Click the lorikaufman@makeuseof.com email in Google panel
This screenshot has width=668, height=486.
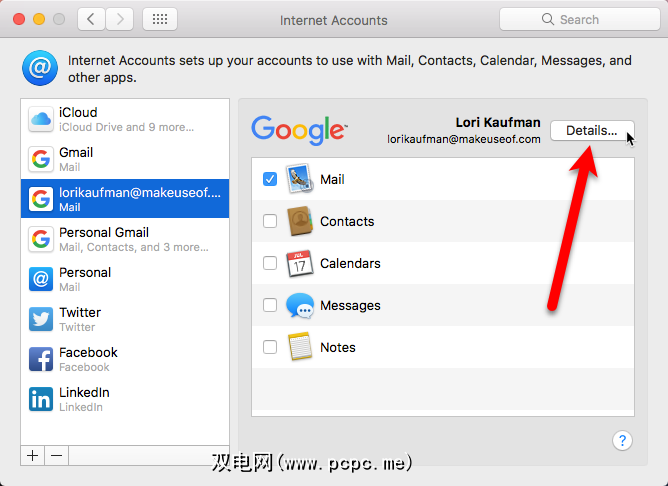click(x=464, y=139)
